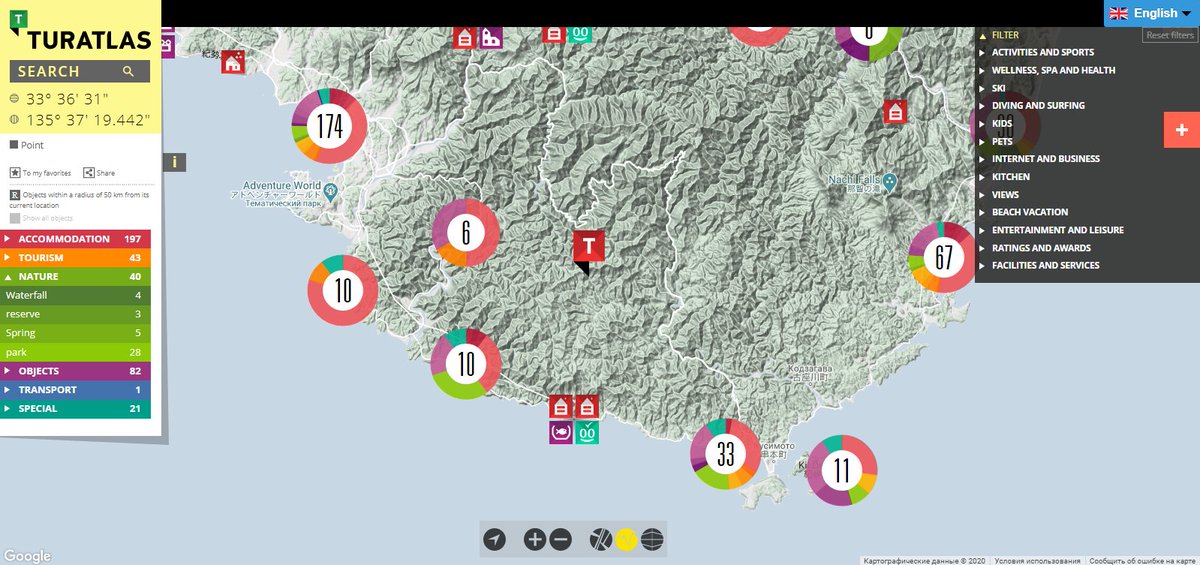Expand the Ski filter
Screen dimensions: 1200x565
(999, 88)
